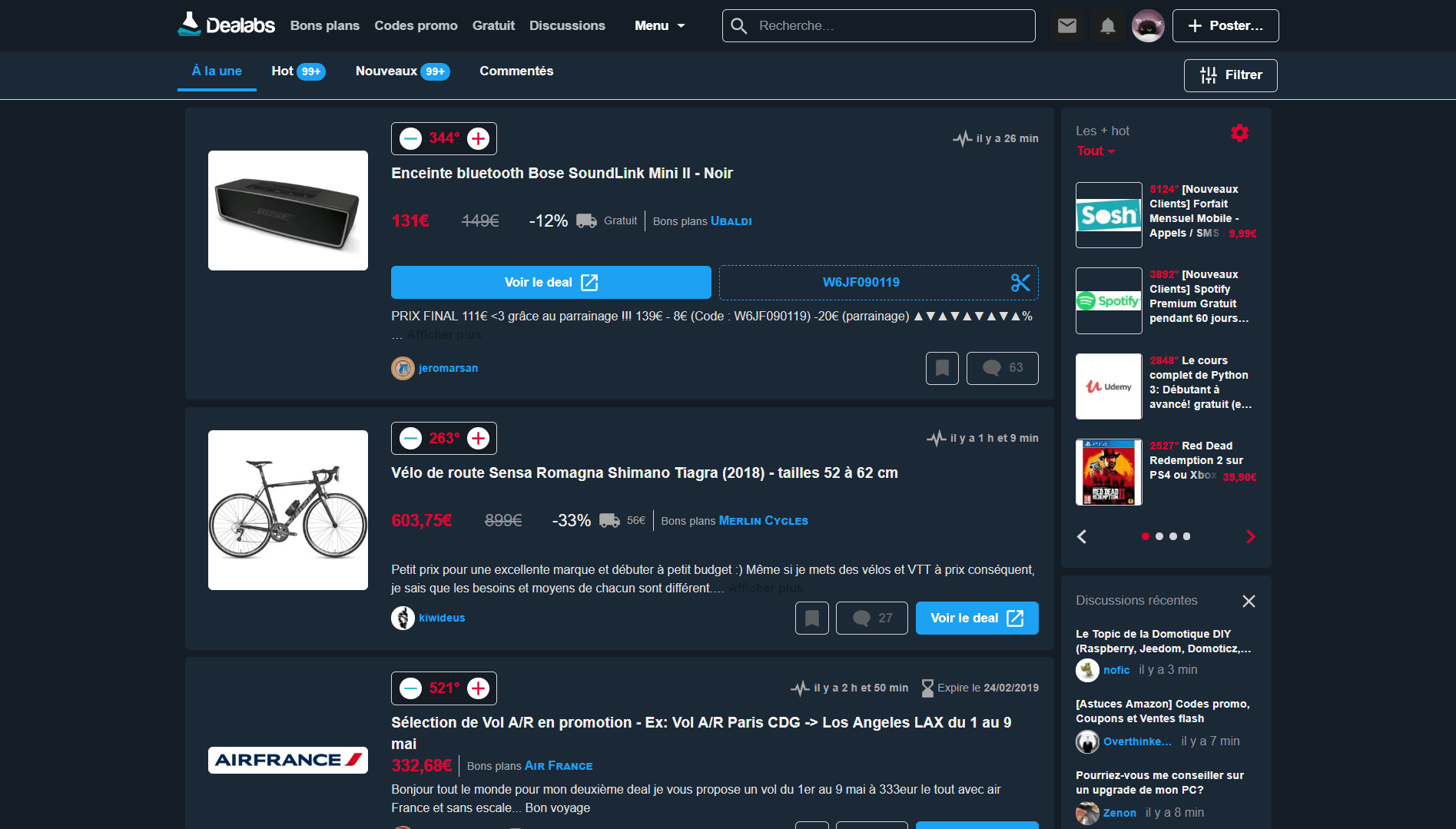
Task: Select the fourth carousel dot
Action: tap(1187, 536)
